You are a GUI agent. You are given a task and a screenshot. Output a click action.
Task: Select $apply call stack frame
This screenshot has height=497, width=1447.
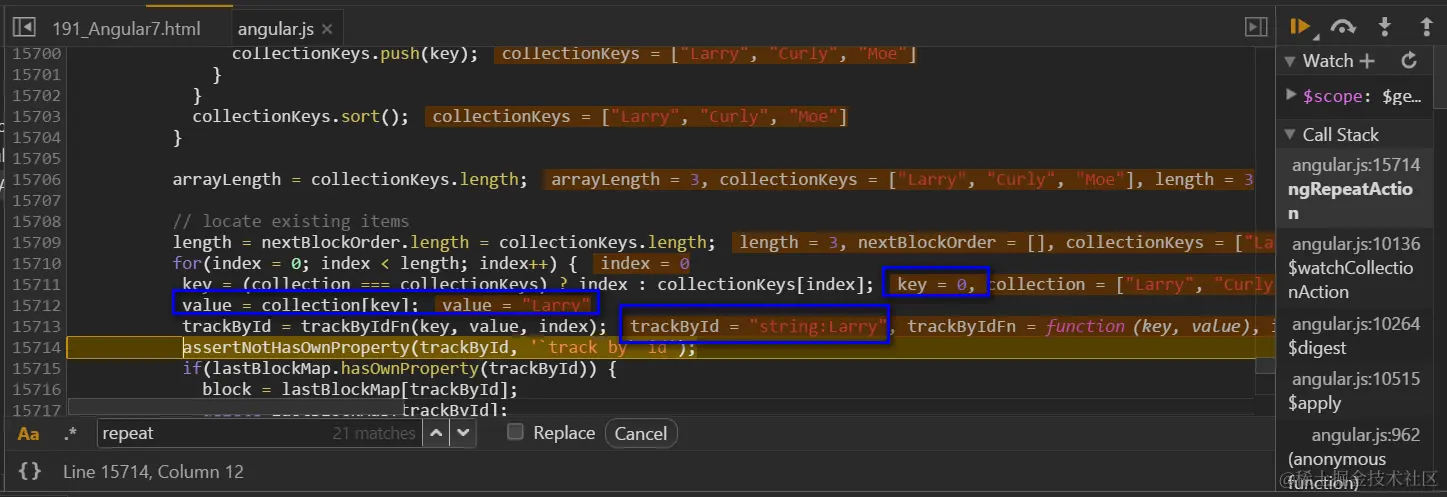(x=1356, y=391)
